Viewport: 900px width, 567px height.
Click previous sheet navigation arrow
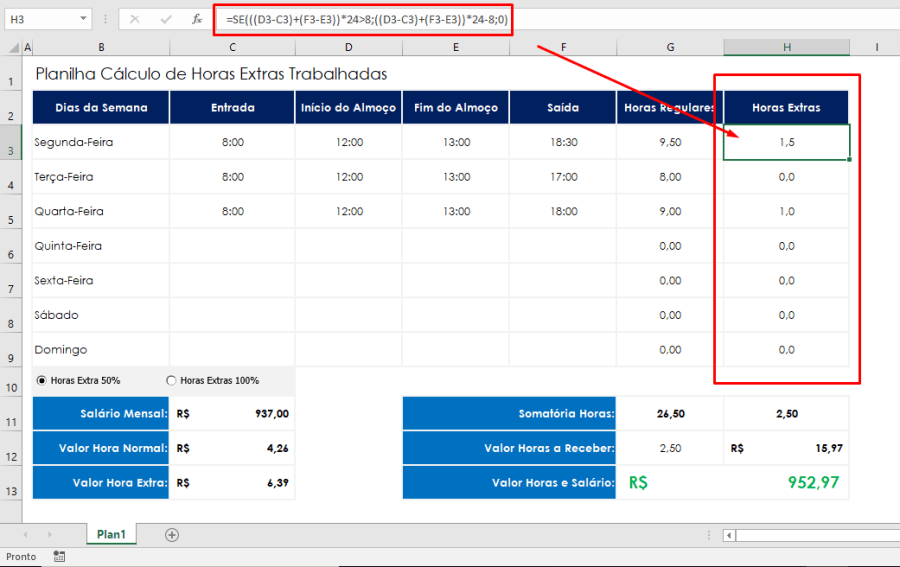click(x=25, y=534)
